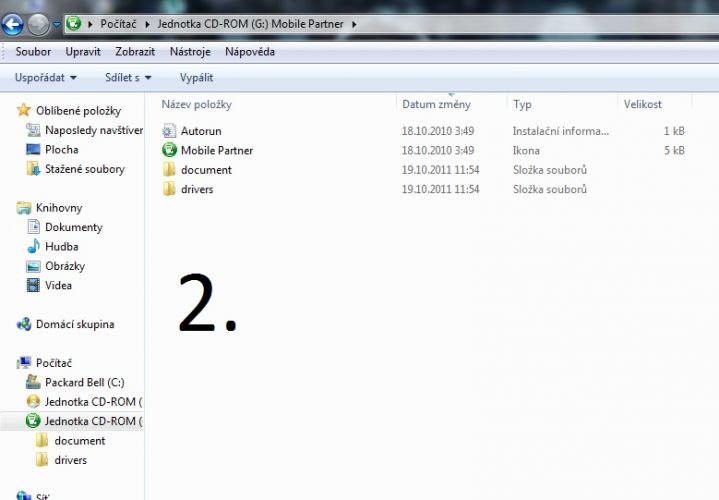Click the Packard Bell (C:) drive icon
The image size is (719, 500).
[33, 382]
